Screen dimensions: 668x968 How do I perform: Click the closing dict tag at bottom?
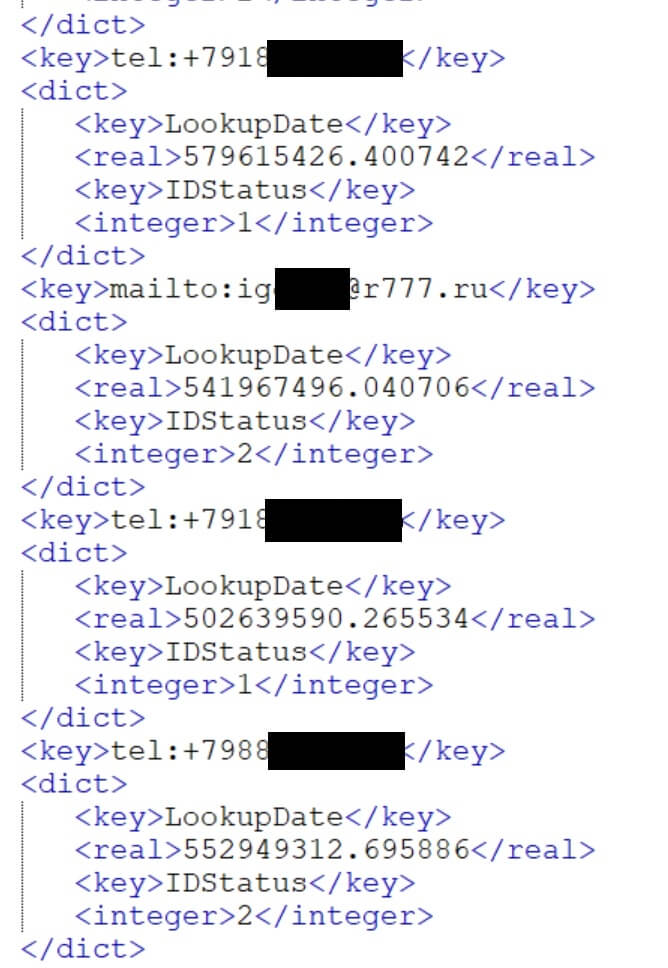pos(83,949)
